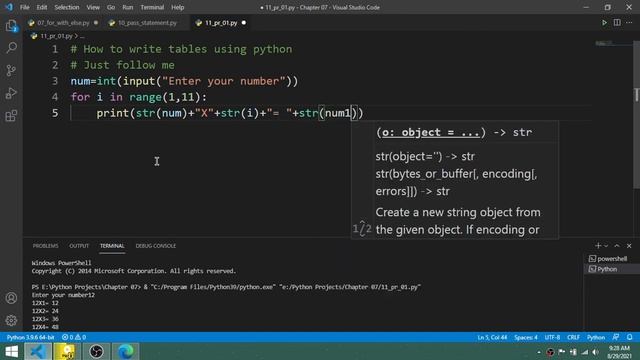The height and width of the screenshot is (360, 640).
Task: Open the View menu
Action: 93,7
